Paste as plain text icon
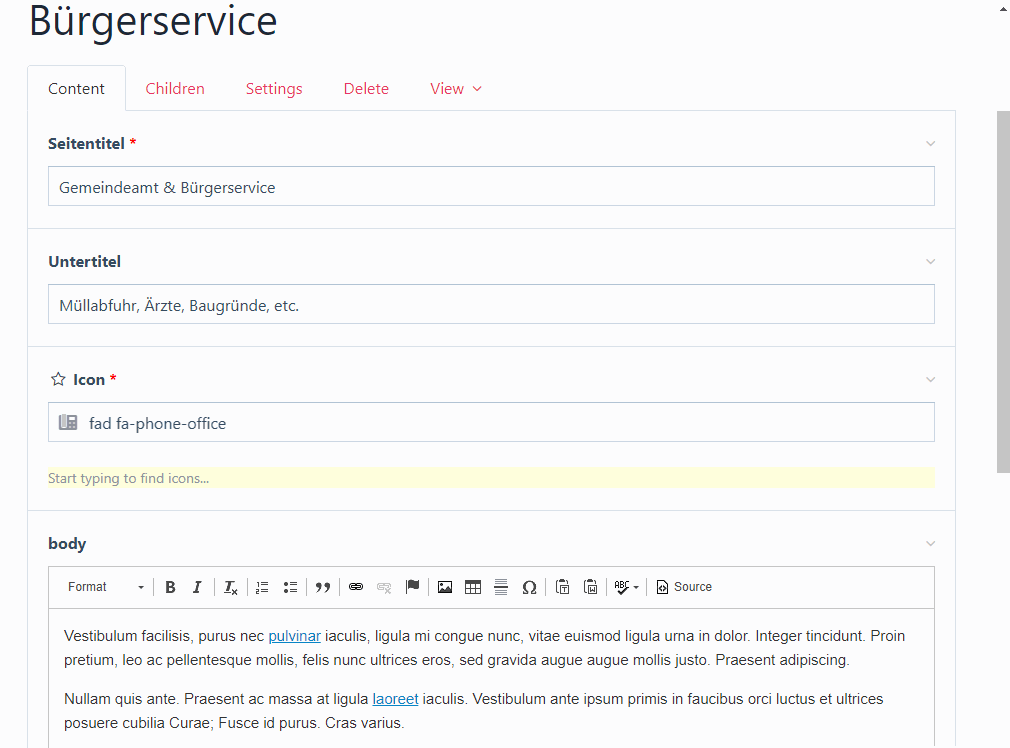This screenshot has height=748, width=1010. [x=562, y=587]
